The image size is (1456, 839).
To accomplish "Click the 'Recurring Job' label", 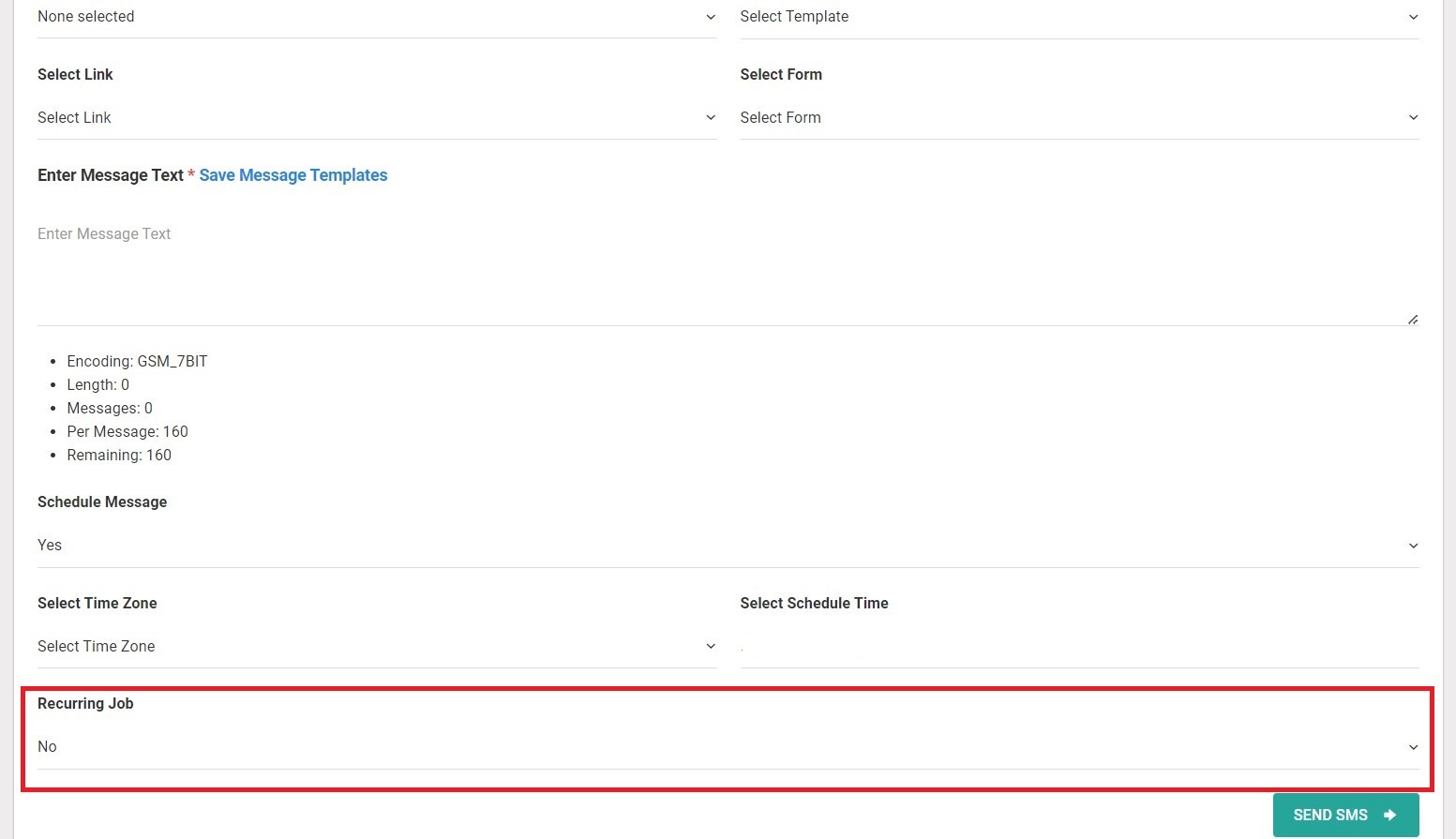I will 85,703.
